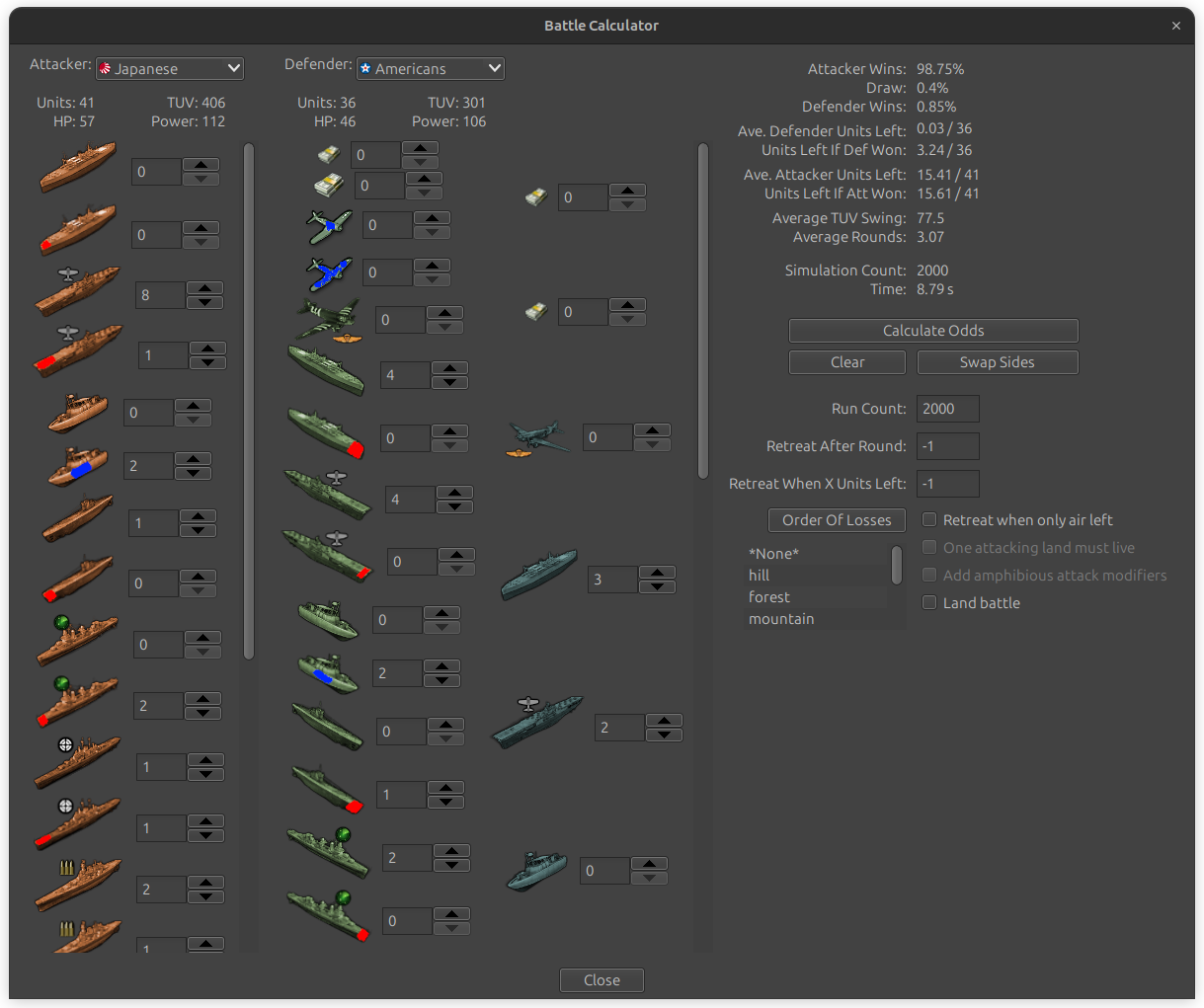This screenshot has height=1008, width=1204.
Task: Click the Run Count input field
Action: [947, 408]
